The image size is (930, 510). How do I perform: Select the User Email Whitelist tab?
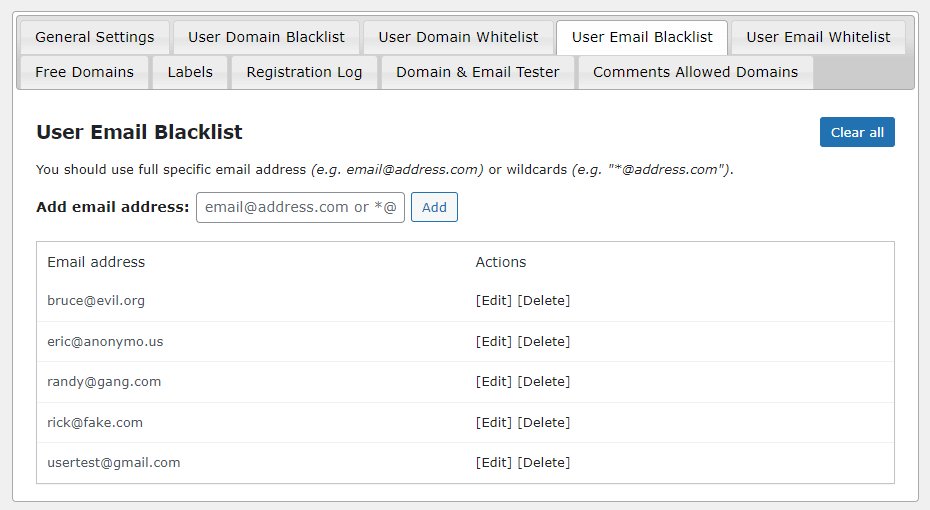point(818,37)
